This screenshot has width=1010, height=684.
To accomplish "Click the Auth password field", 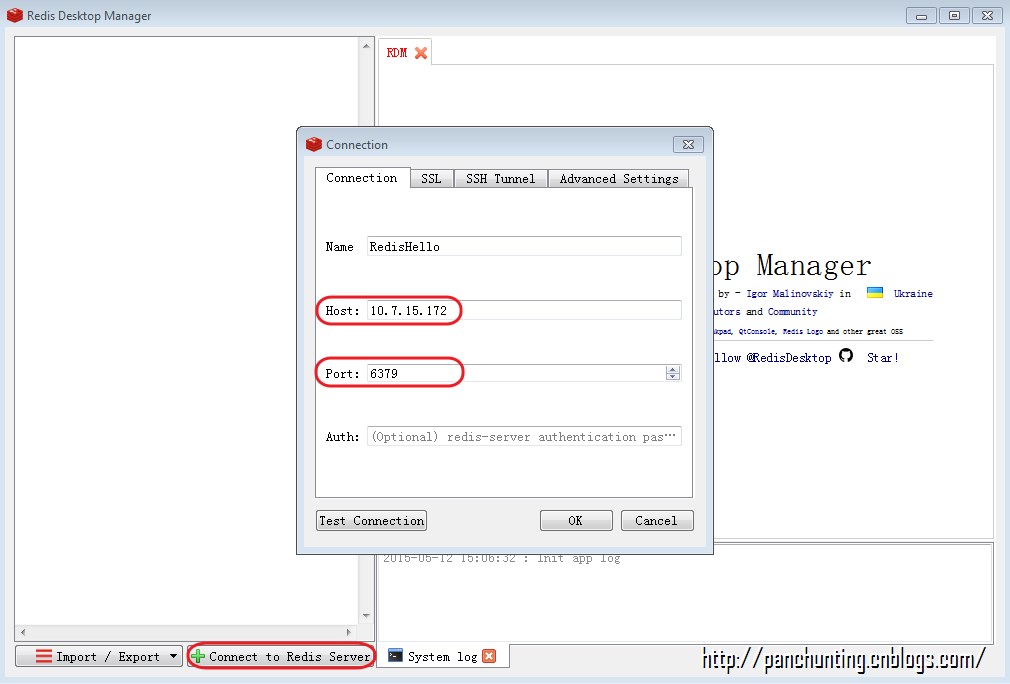I will coord(524,436).
